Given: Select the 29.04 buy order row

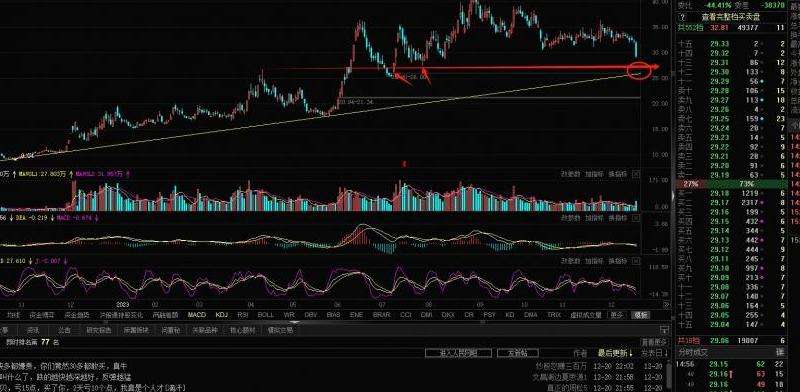Looking at the screenshot, I should click(x=731, y=325).
